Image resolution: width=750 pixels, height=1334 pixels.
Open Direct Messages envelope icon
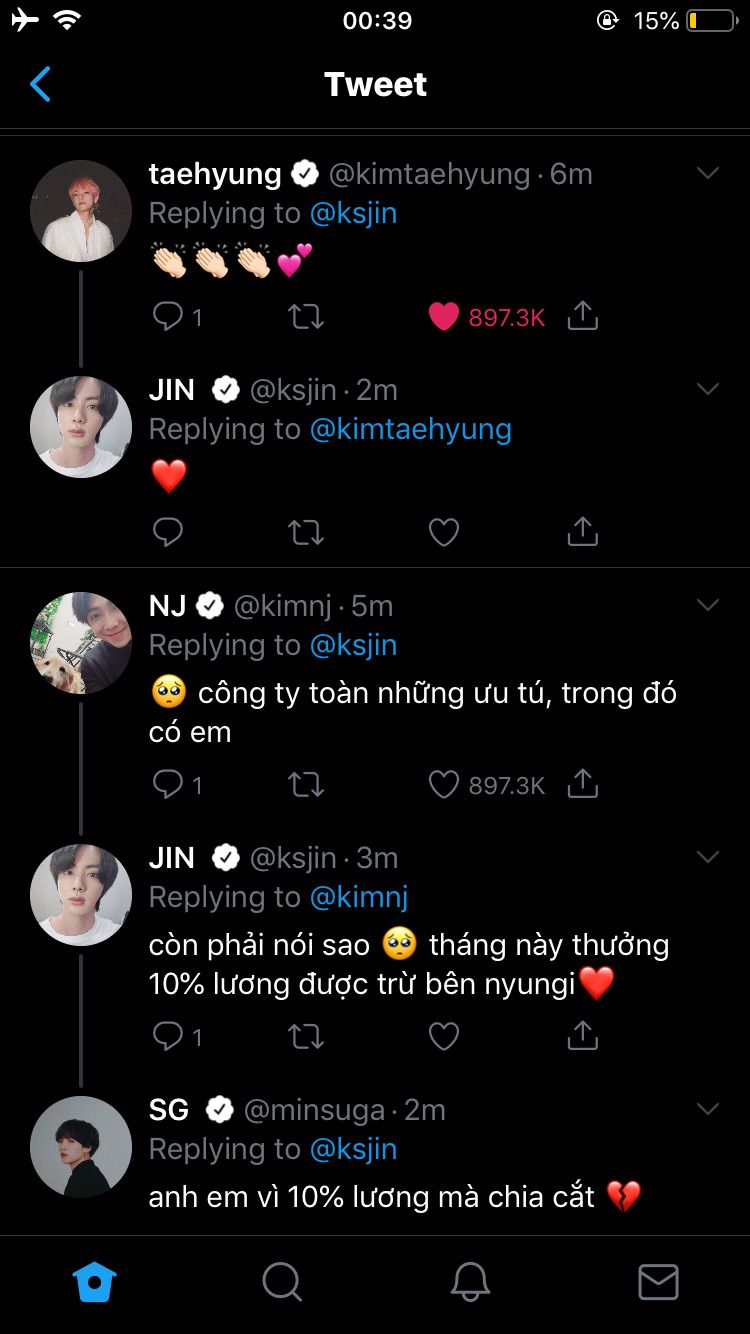point(658,1281)
